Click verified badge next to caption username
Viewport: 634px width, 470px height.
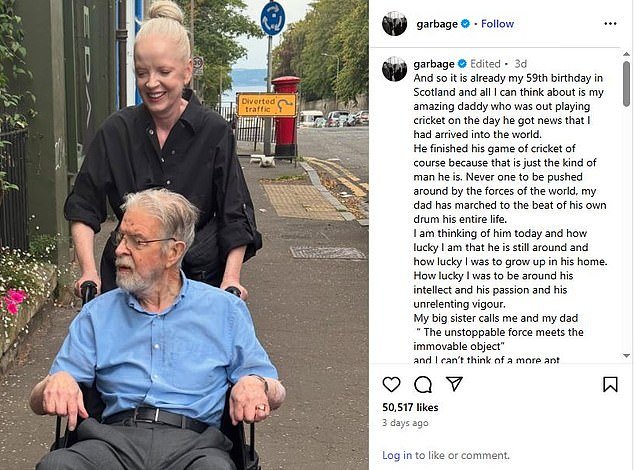coord(462,64)
